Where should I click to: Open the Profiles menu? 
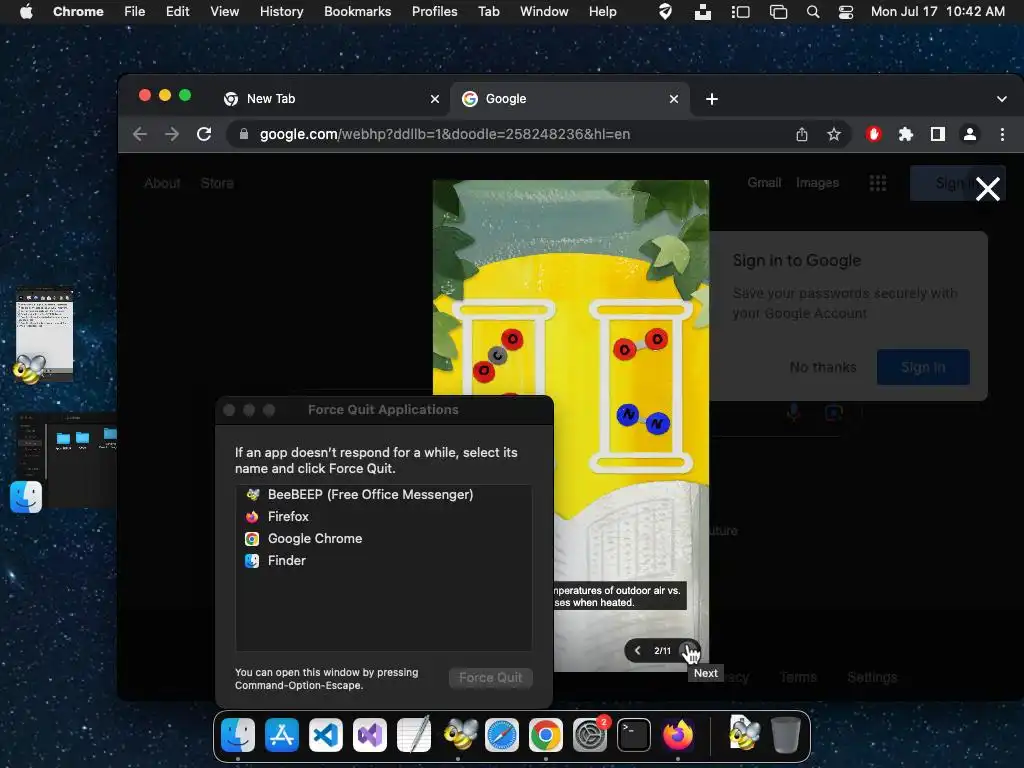pyautogui.click(x=434, y=11)
